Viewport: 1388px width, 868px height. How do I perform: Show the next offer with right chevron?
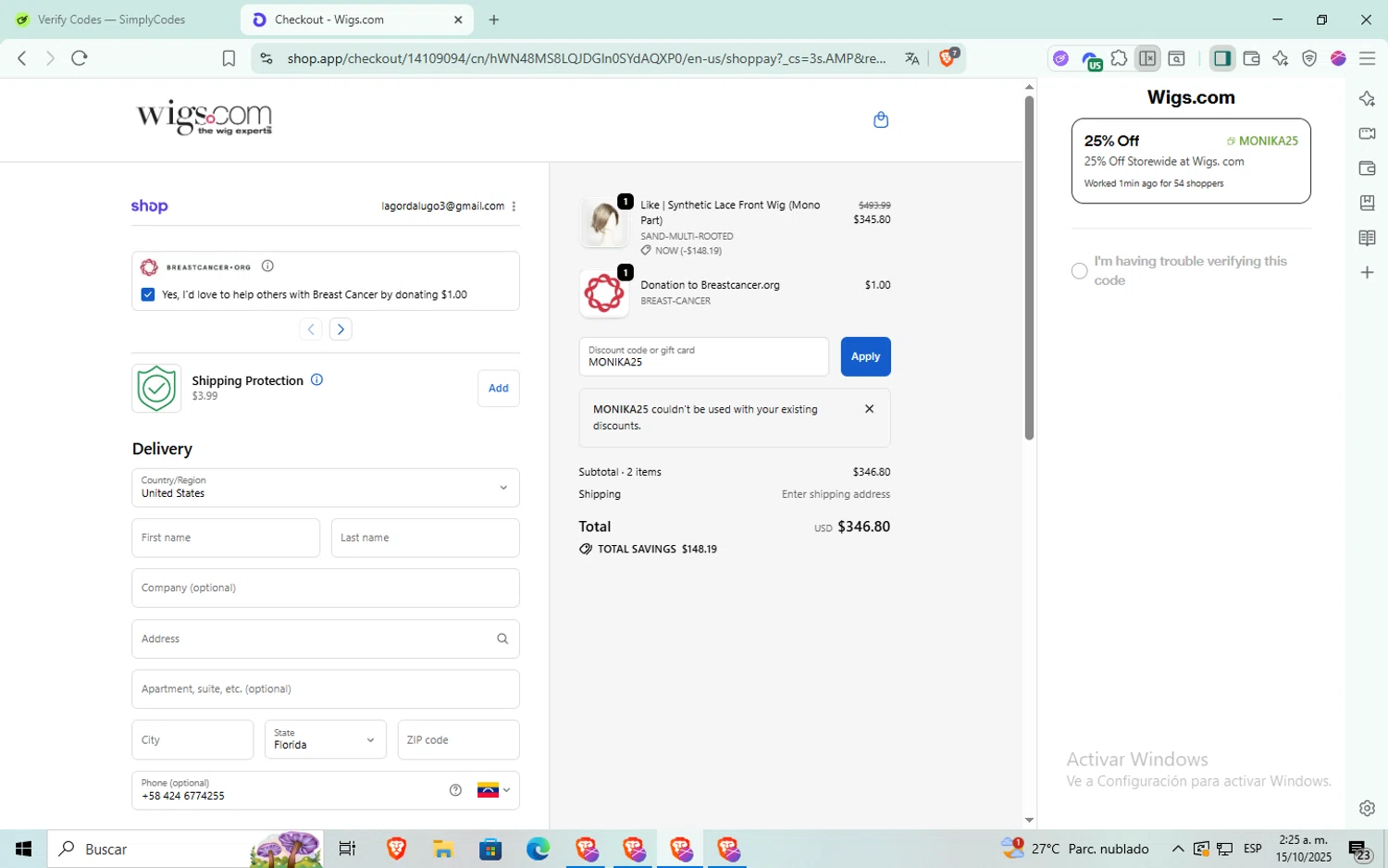341,329
